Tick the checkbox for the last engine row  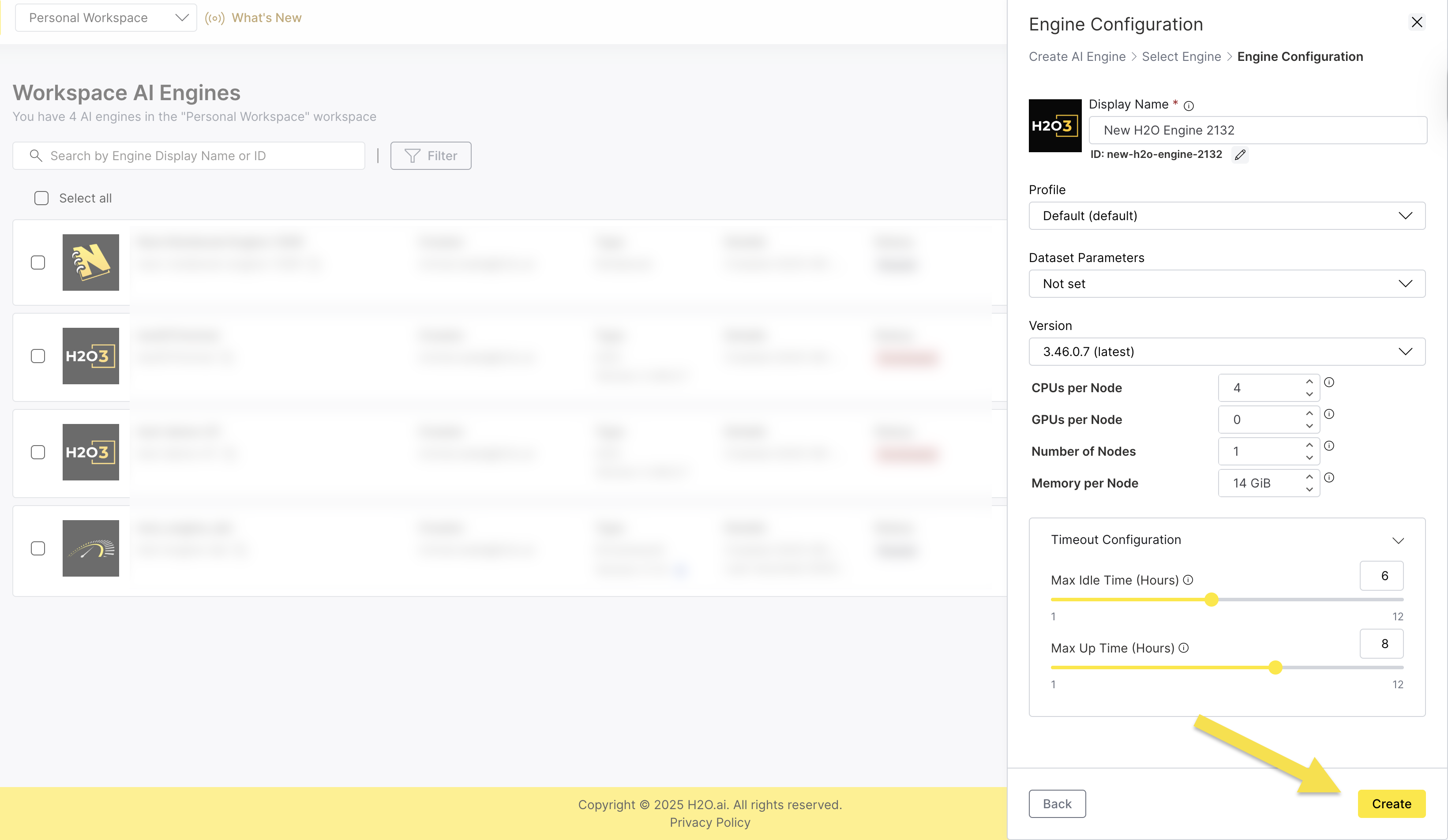(x=38, y=548)
